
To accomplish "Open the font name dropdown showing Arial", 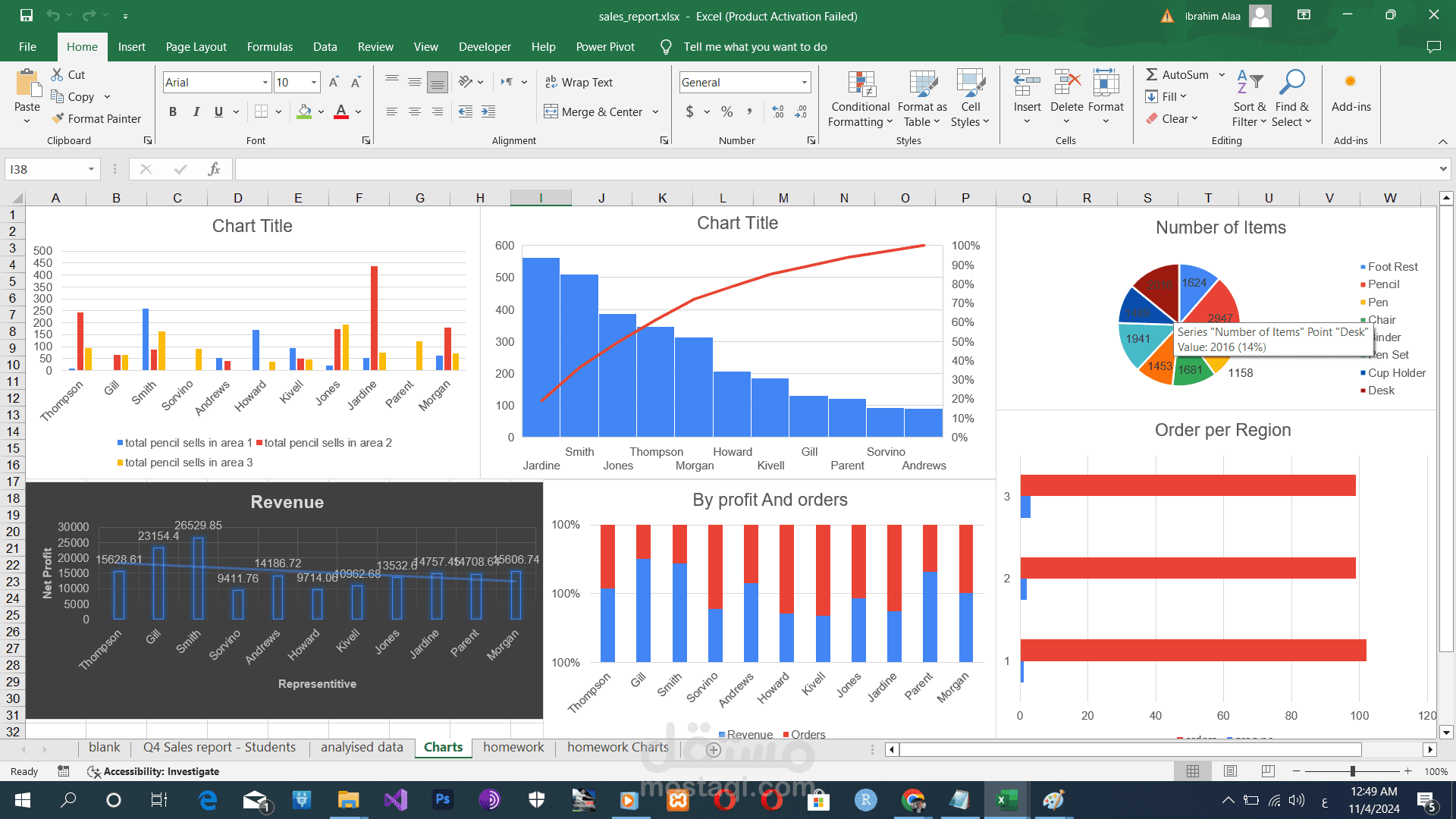I will (x=265, y=82).
